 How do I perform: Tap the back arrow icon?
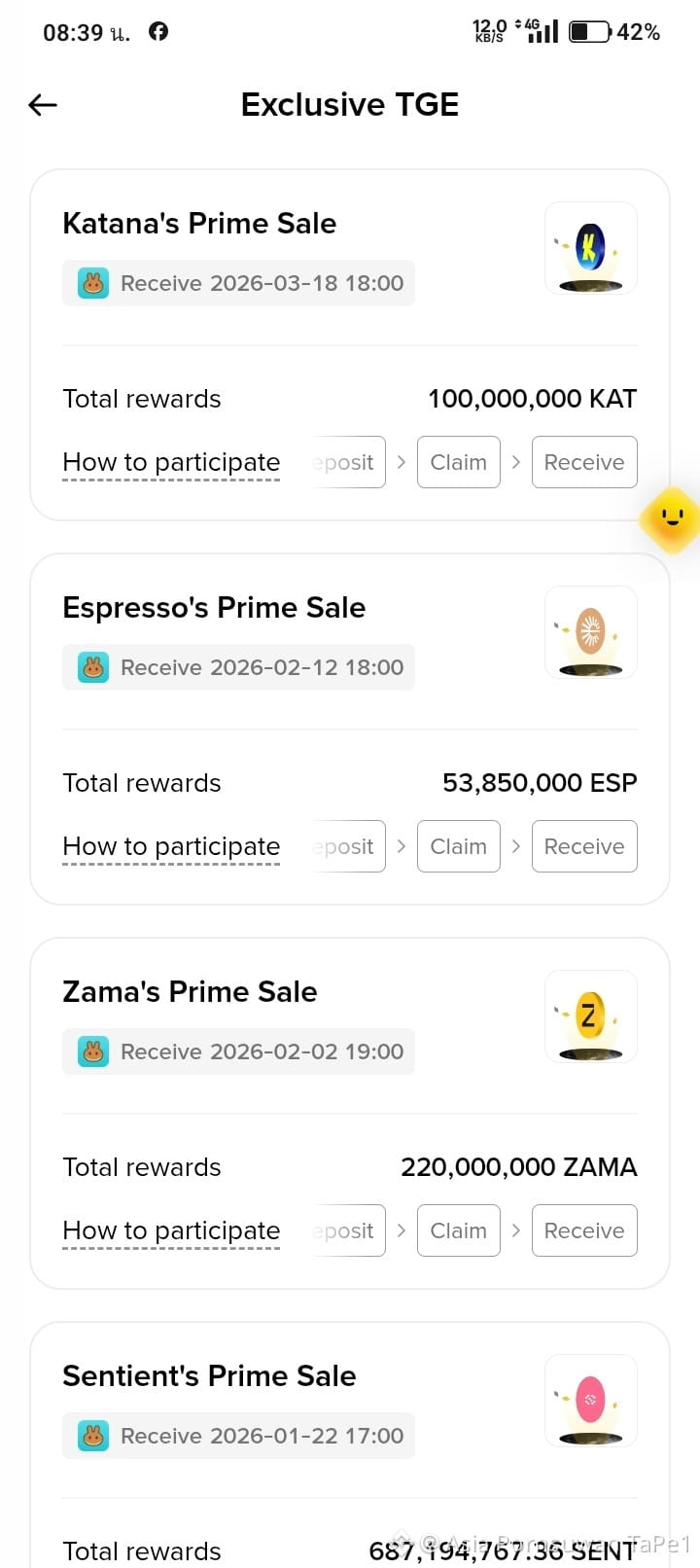[x=43, y=105]
